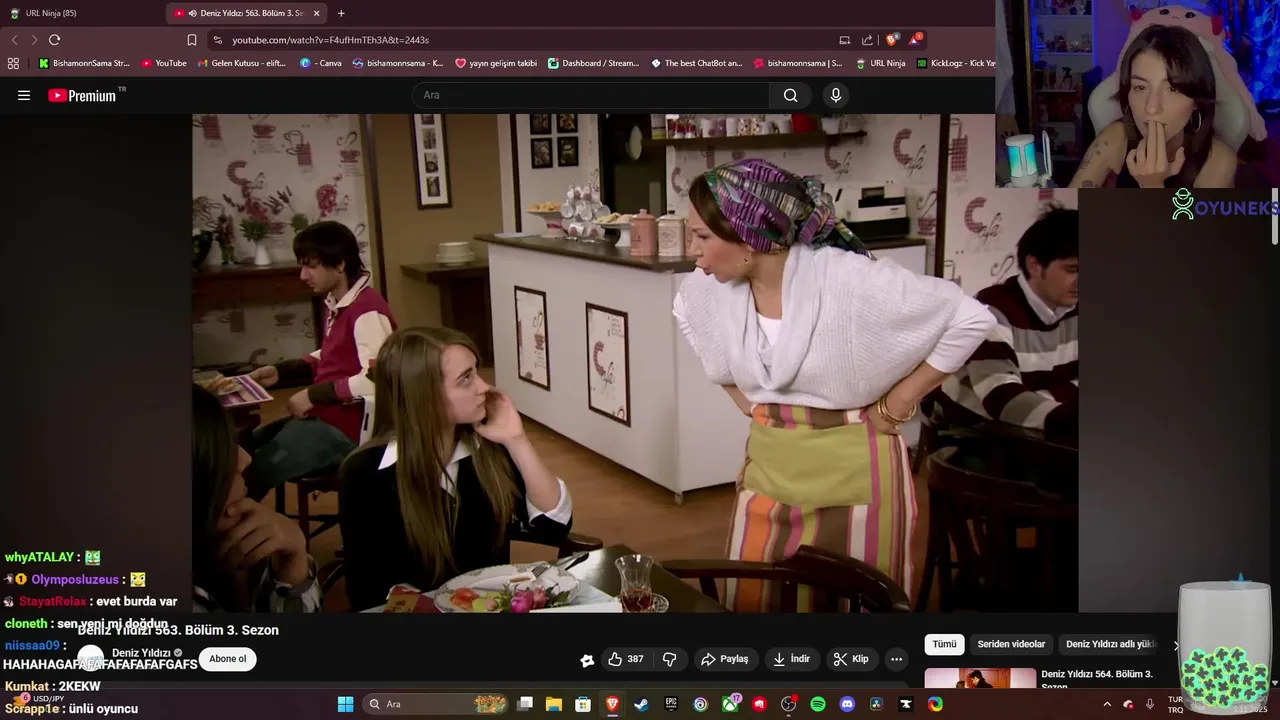Dislike the video with thumbs down
The height and width of the screenshot is (720, 1280).
(670, 659)
